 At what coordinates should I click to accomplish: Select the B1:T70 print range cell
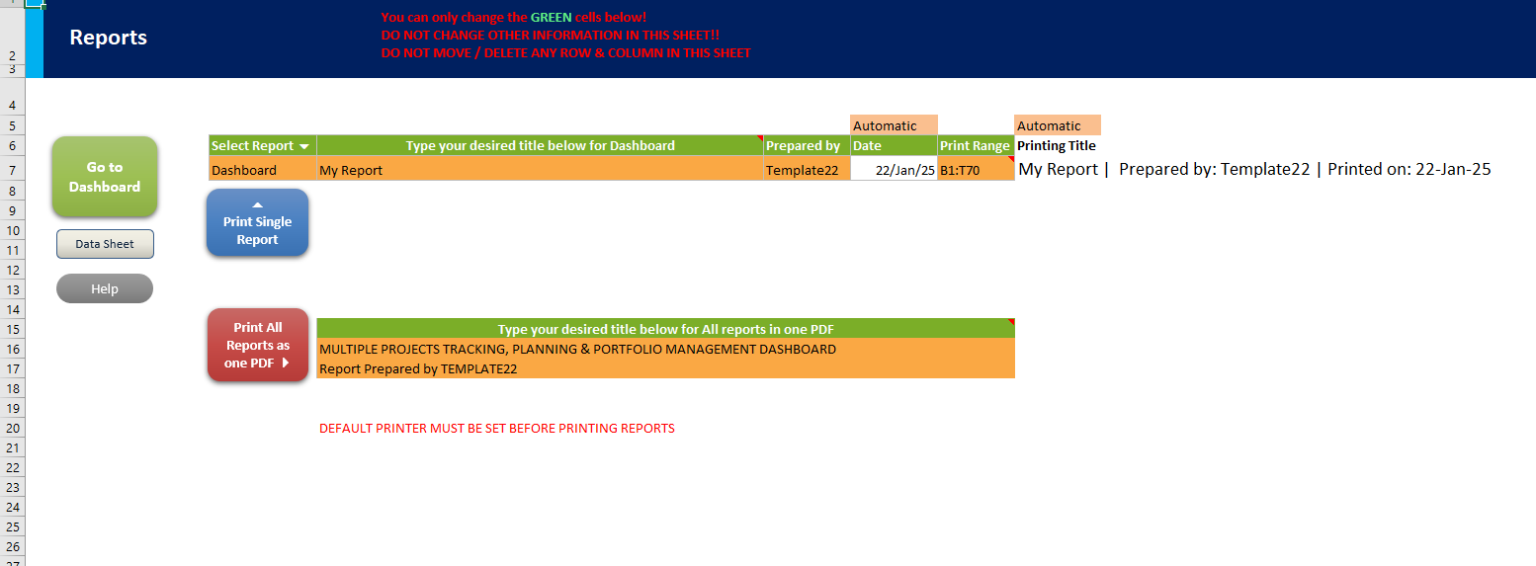point(976,170)
